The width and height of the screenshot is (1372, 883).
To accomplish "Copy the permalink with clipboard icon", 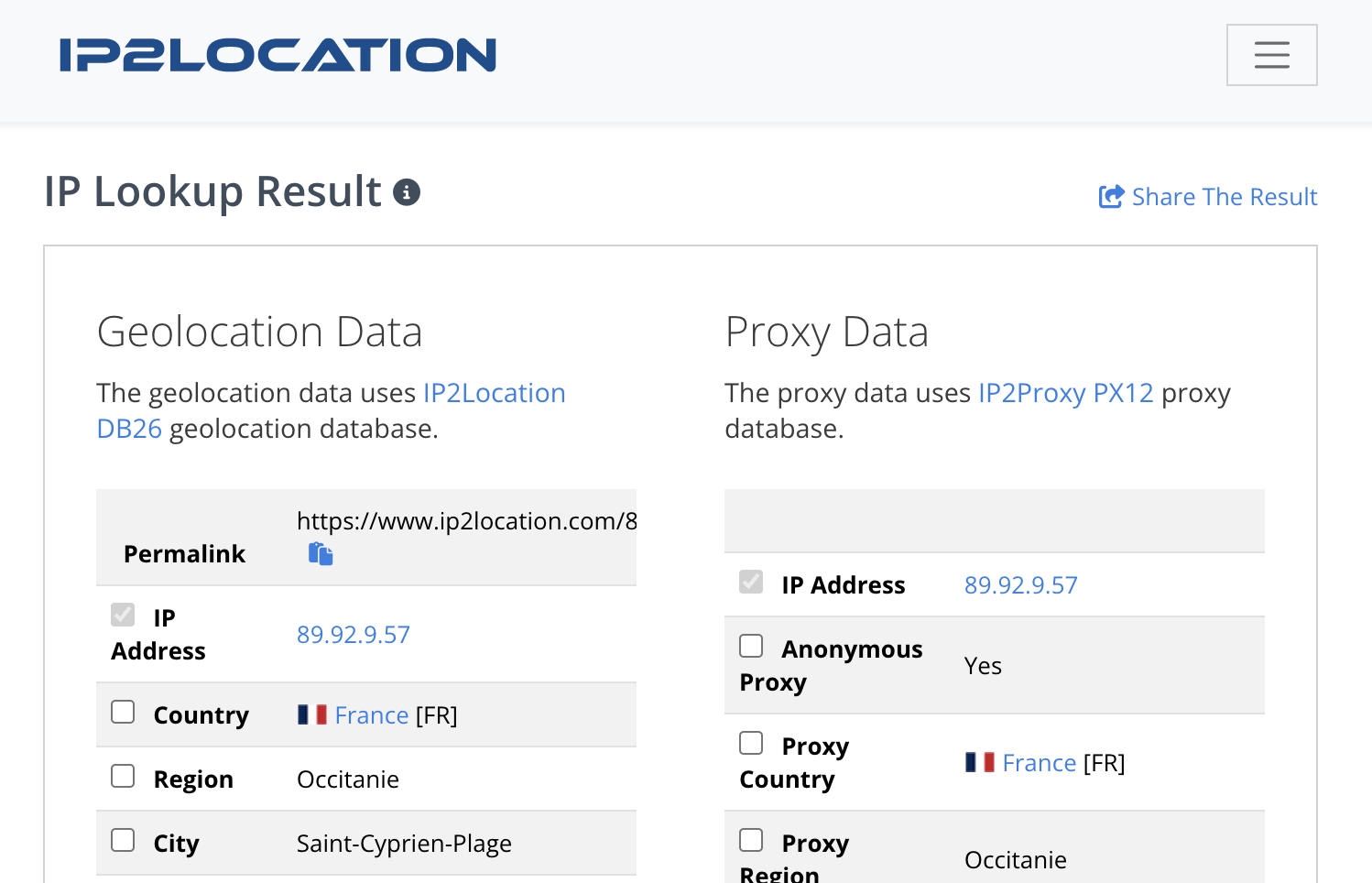I will 321,554.
